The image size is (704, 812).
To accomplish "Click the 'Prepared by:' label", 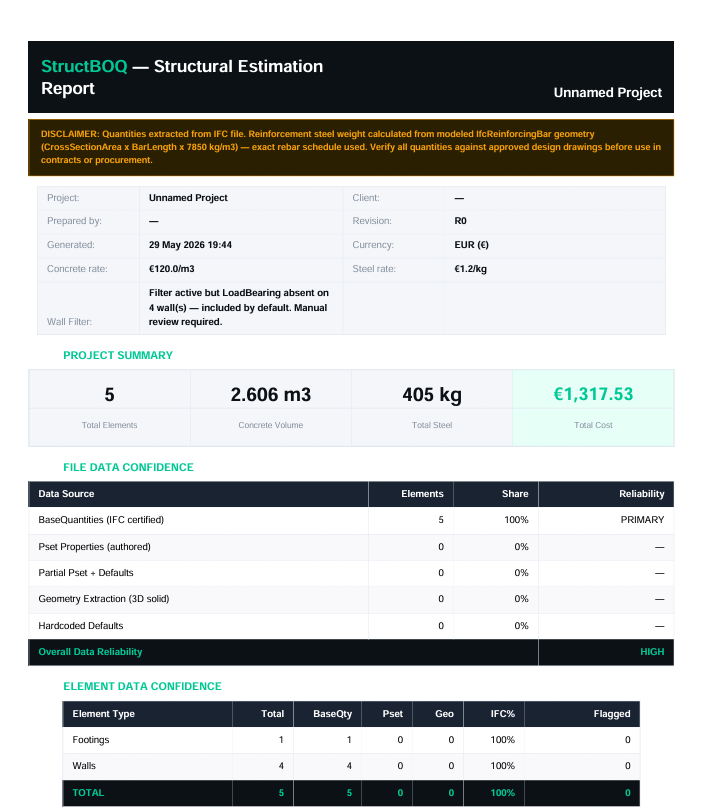I will (x=74, y=221).
